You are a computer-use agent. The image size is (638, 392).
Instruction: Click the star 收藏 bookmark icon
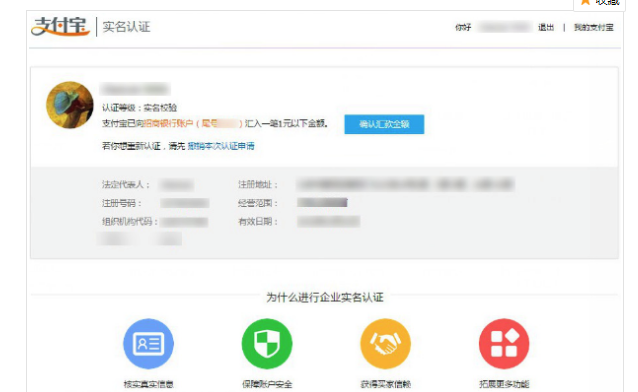point(585,2)
